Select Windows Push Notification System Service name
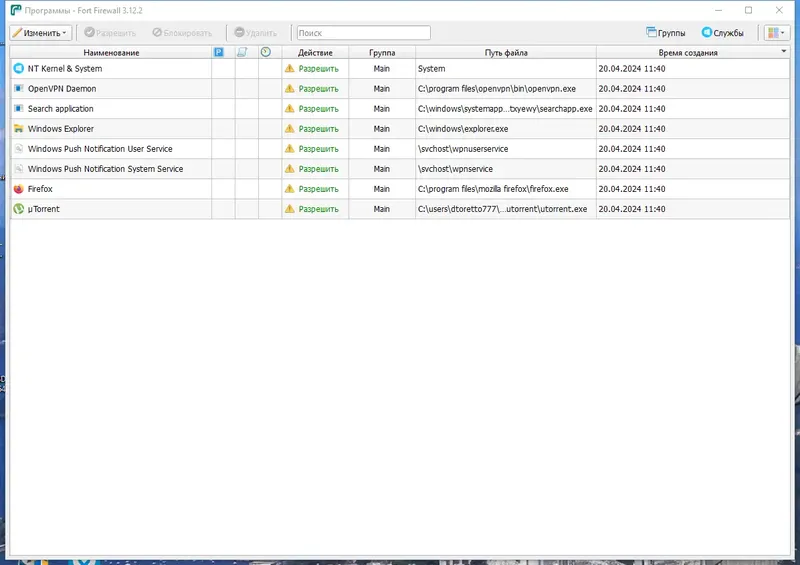This screenshot has height=565, width=800. 105,168
